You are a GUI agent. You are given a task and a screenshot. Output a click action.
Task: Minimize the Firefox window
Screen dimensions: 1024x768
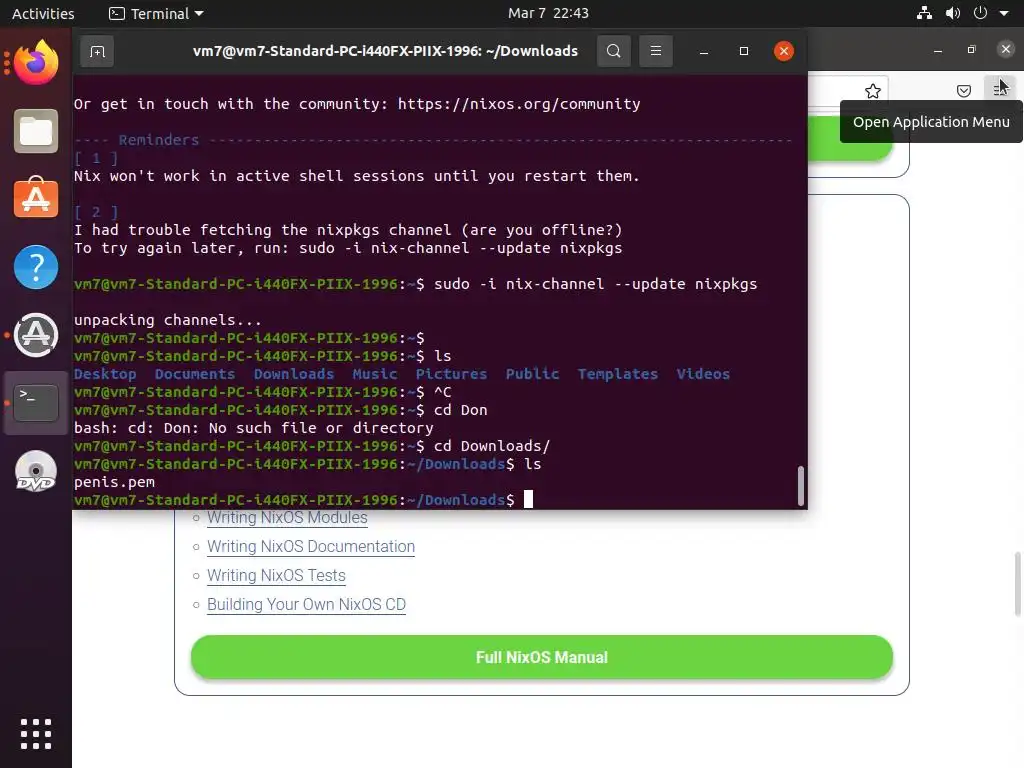[938, 50]
